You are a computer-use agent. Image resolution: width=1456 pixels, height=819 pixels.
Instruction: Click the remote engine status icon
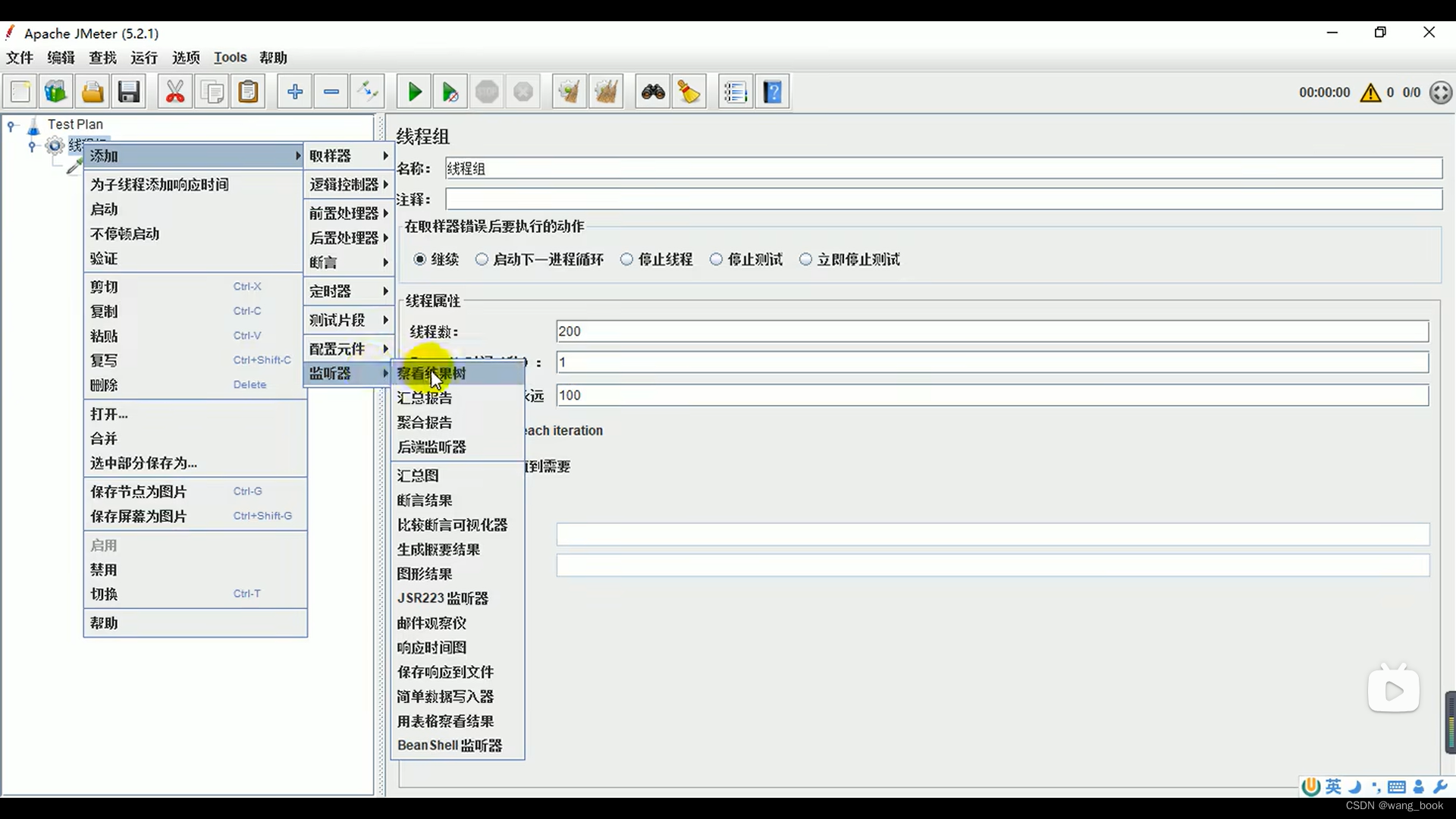tap(1441, 93)
